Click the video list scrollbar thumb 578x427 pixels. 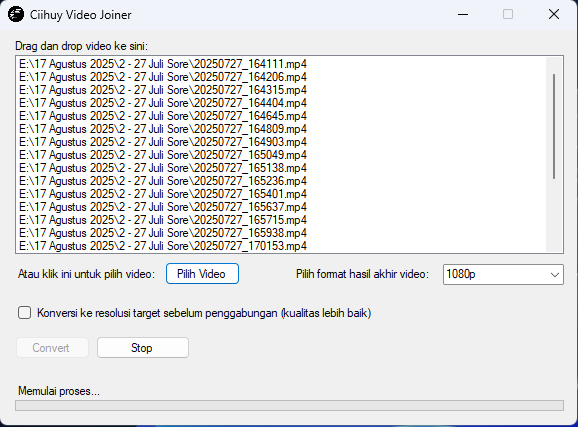coord(554,126)
